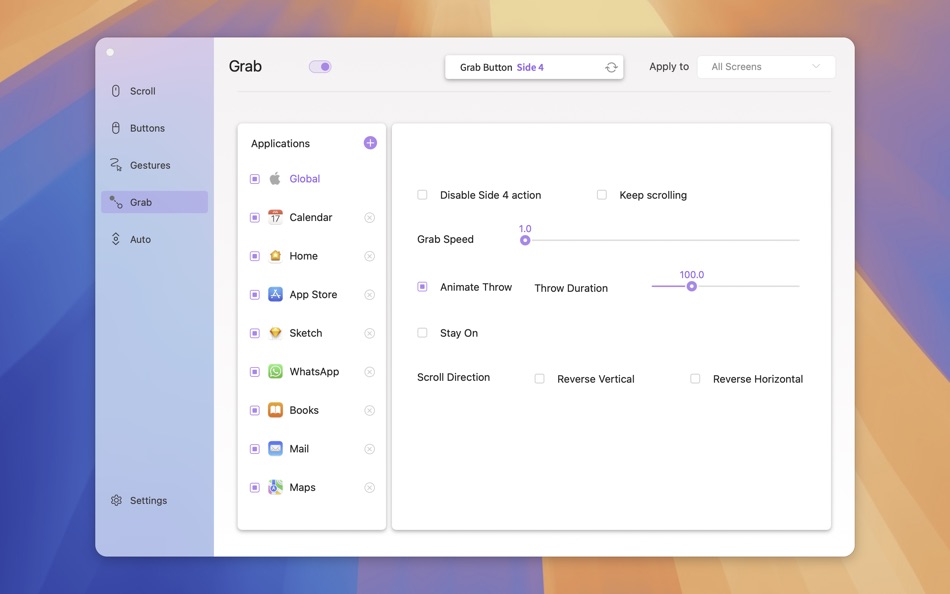Open the Scroll section
Screen dimensions: 950x594
point(154,91)
